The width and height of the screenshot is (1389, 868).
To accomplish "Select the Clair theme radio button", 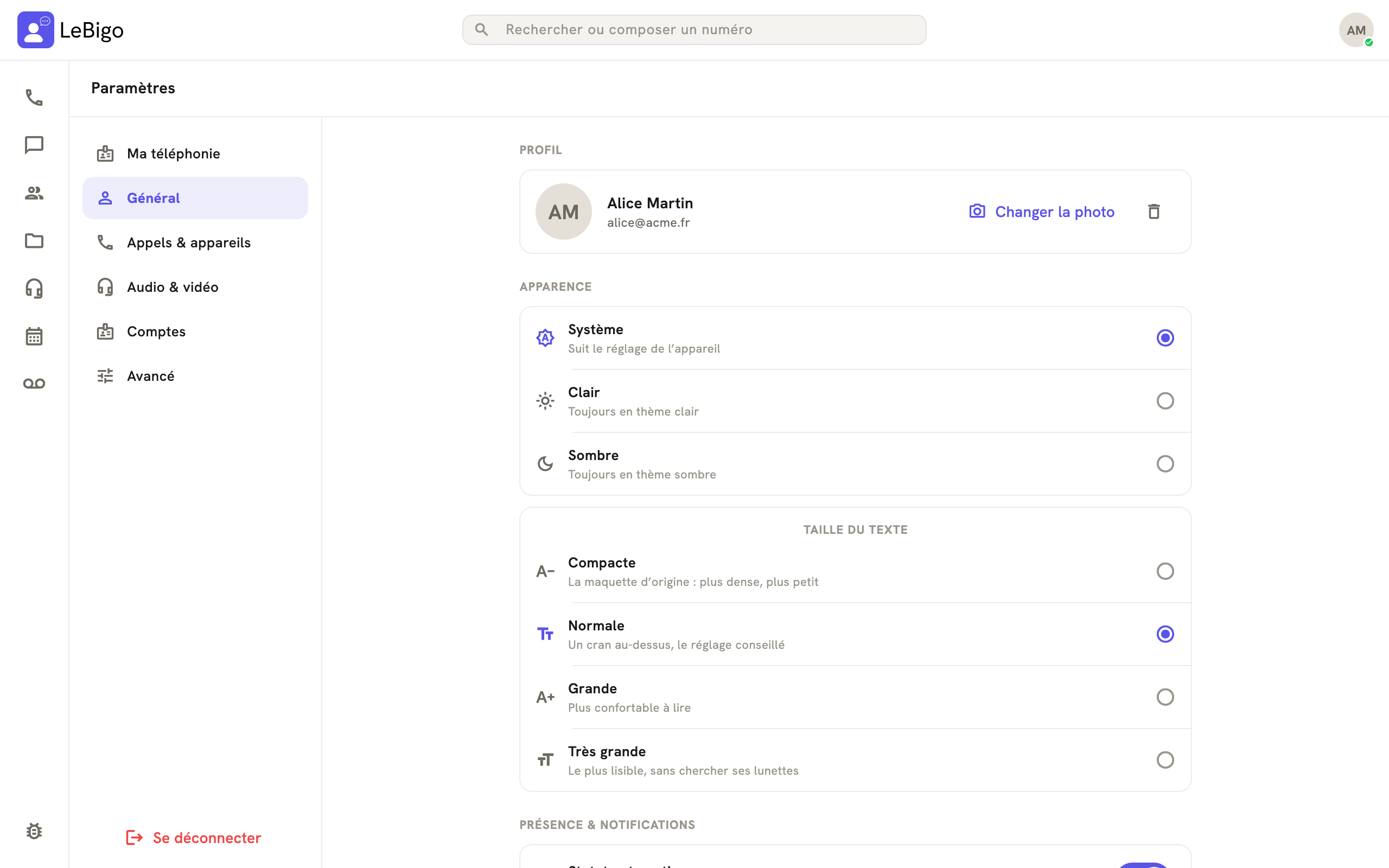I will (1164, 401).
